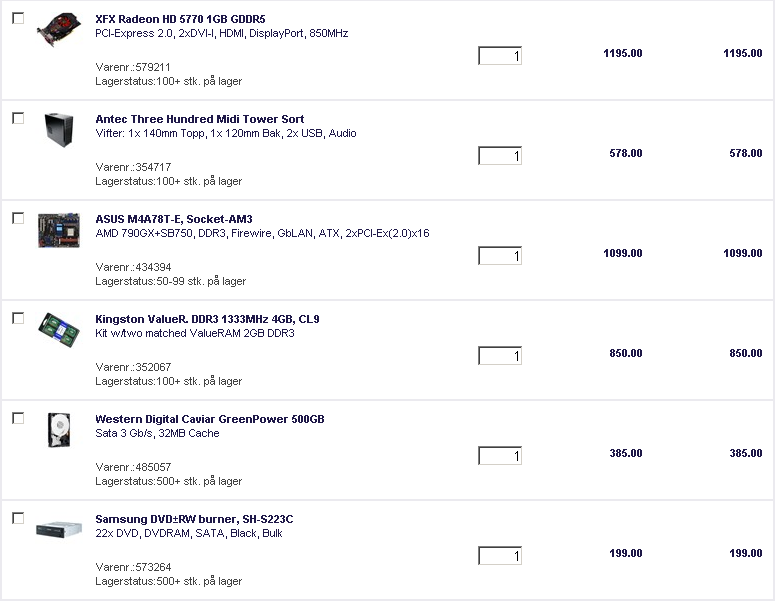Select the Antec Three Hundred row checkbox
Screen dimensions: 775x601
(x=18, y=118)
